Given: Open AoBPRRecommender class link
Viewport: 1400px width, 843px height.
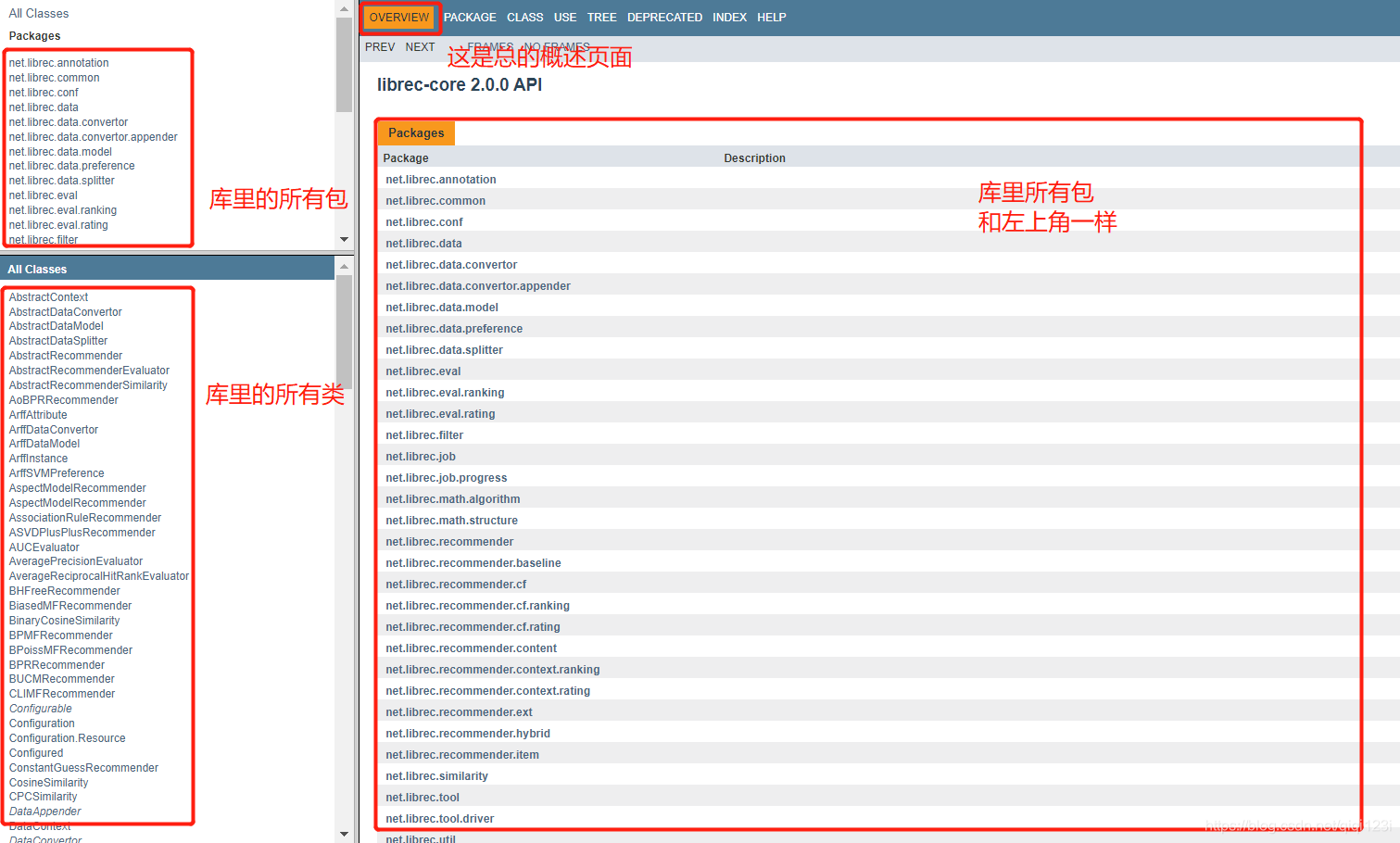Looking at the screenshot, I should [x=64, y=400].
